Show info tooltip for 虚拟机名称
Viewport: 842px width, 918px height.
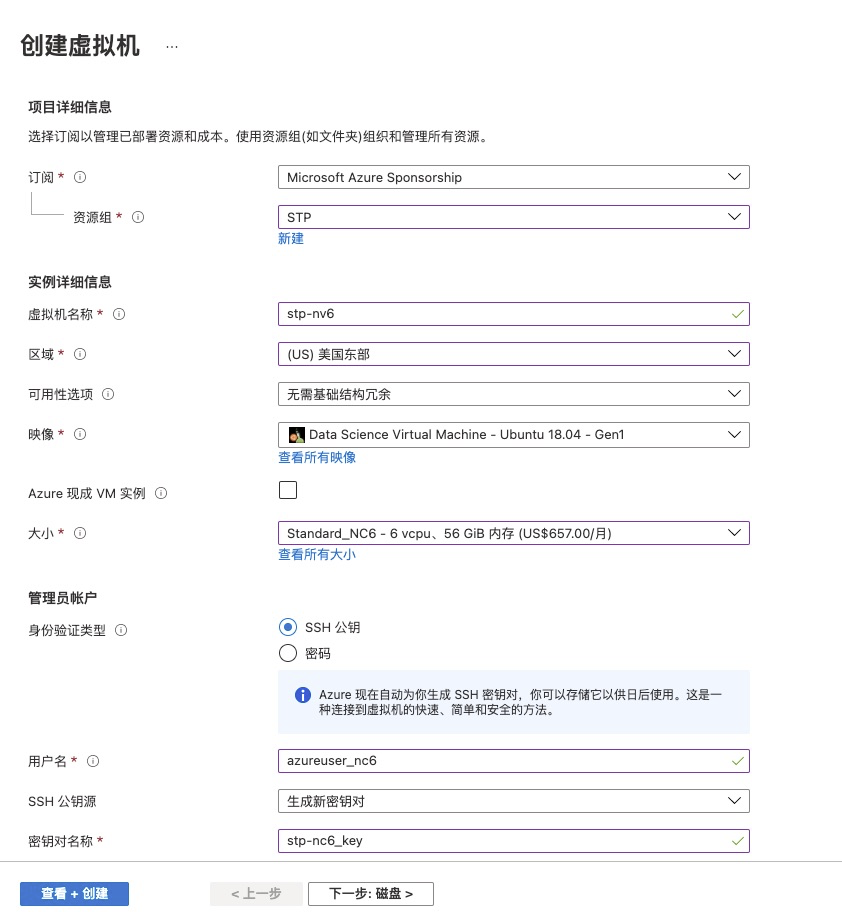coord(119,314)
